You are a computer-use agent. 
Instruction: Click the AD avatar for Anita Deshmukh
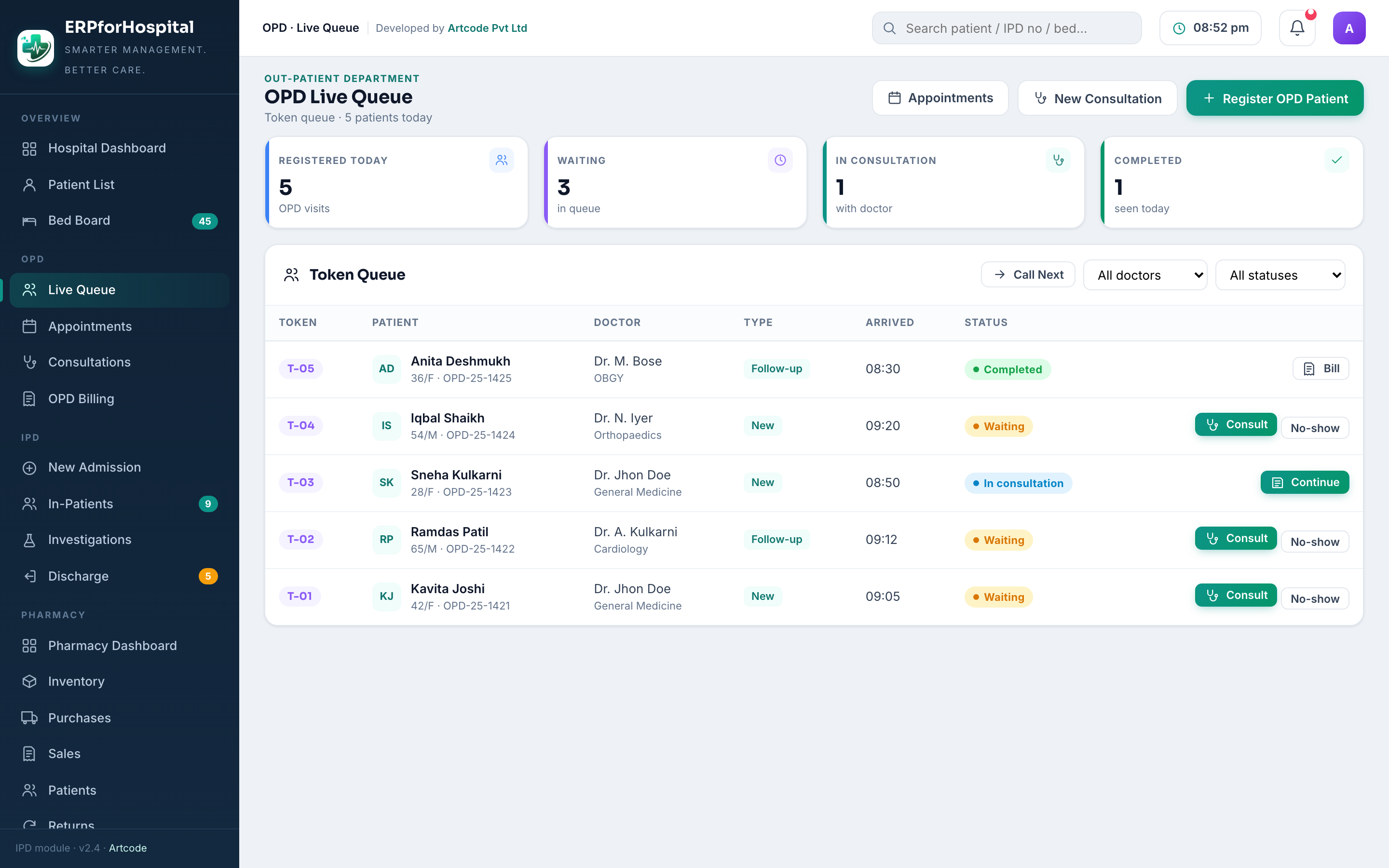click(386, 368)
